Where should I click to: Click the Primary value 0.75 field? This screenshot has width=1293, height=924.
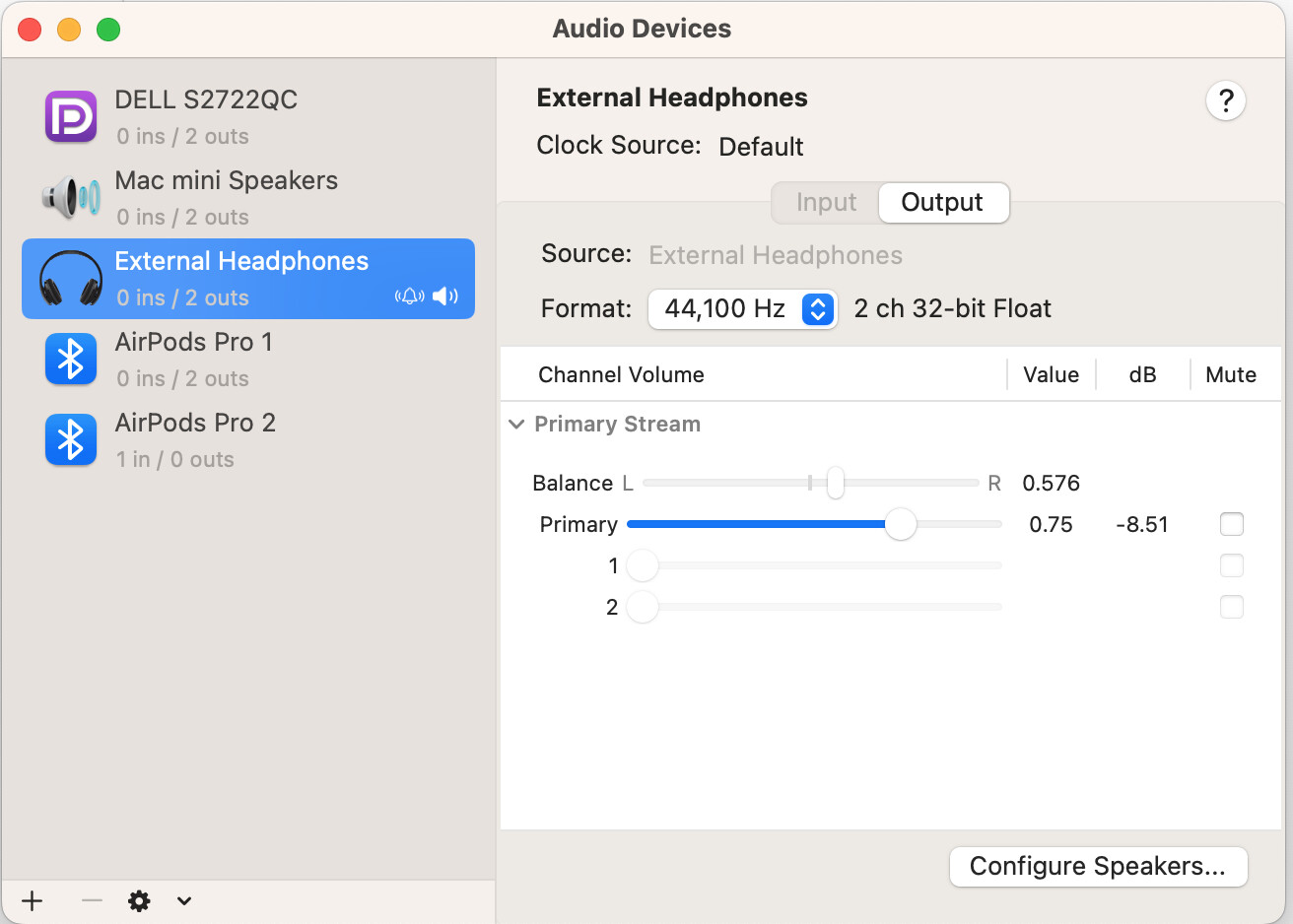click(x=1051, y=524)
